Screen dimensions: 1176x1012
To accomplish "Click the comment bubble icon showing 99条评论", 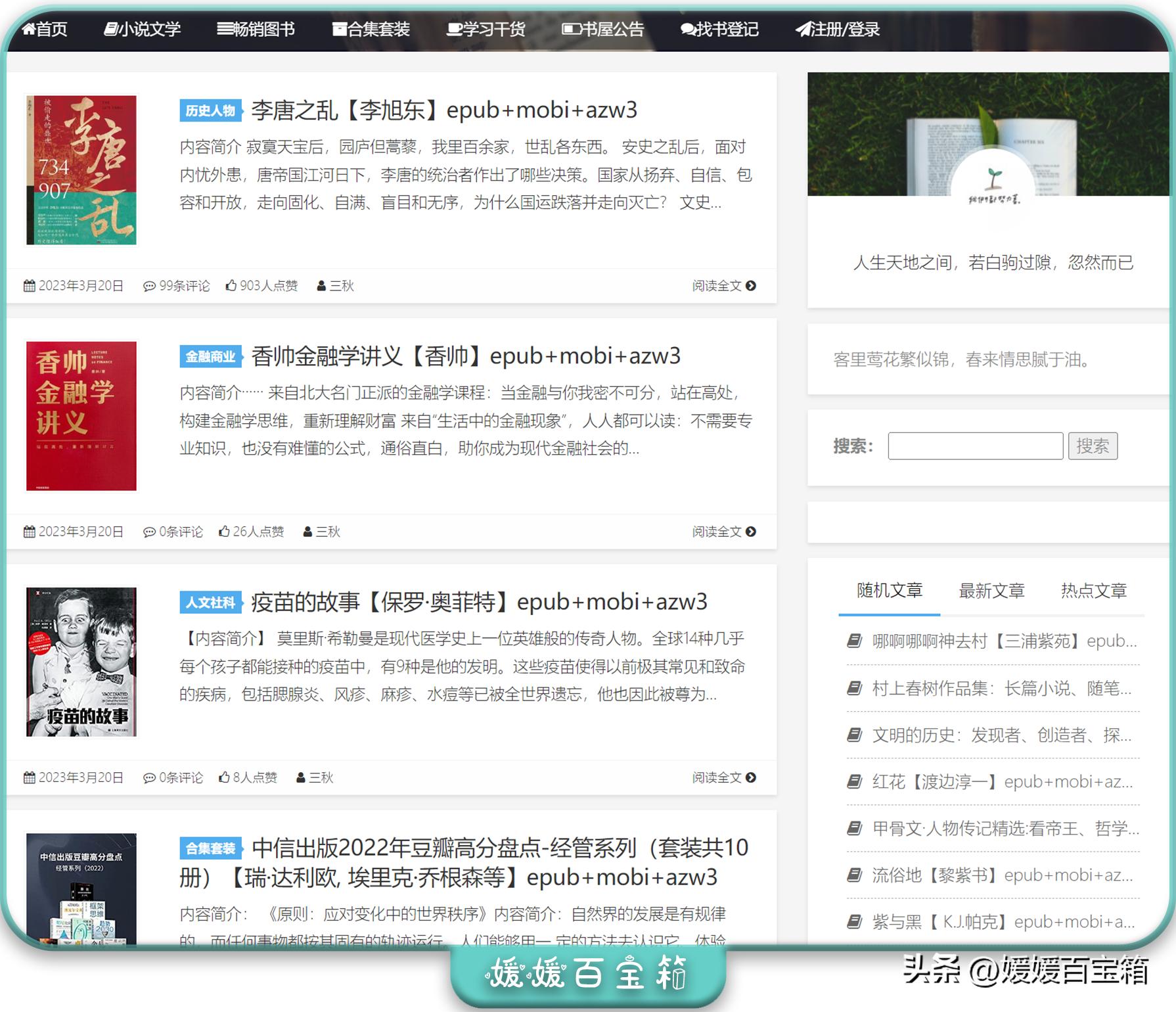I will 150,286.
